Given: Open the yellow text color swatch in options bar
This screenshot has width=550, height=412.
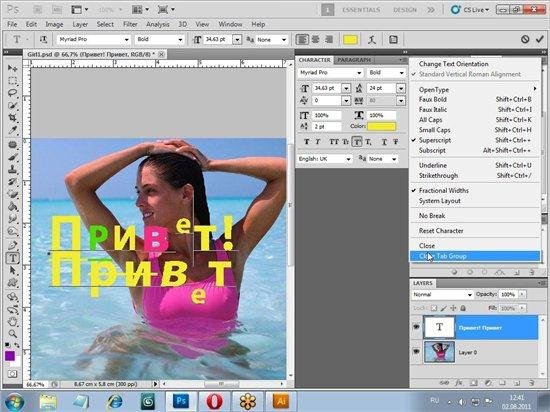Looking at the screenshot, I should tap(350, 40).
